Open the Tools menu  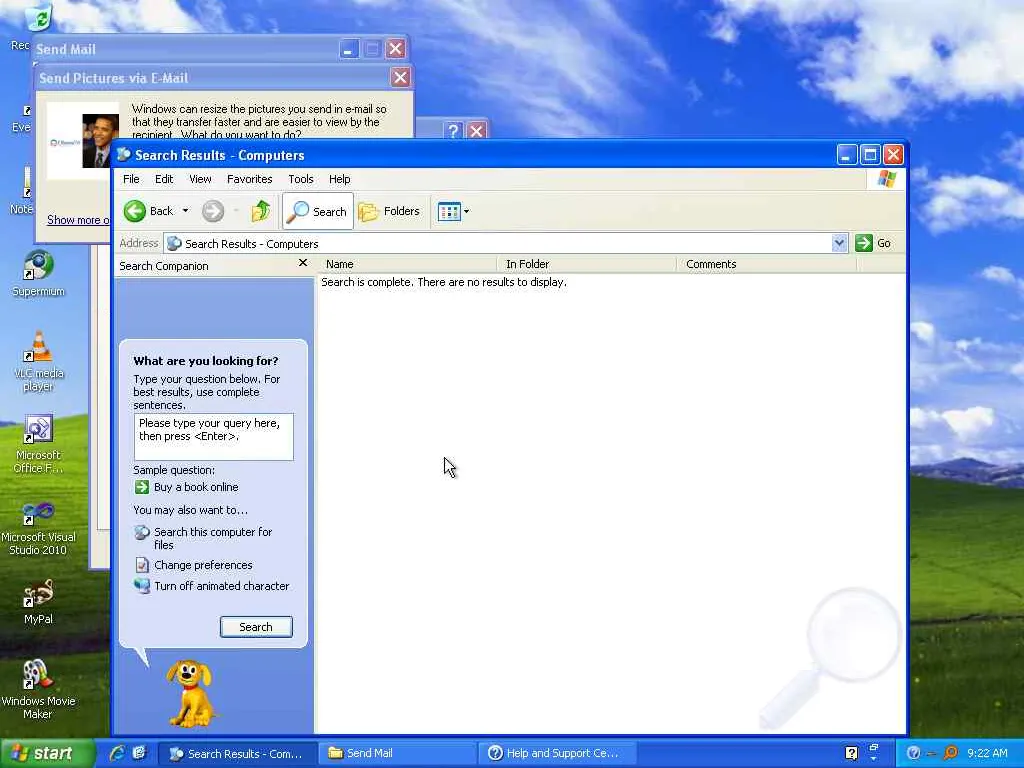click(x=300, y=179)
